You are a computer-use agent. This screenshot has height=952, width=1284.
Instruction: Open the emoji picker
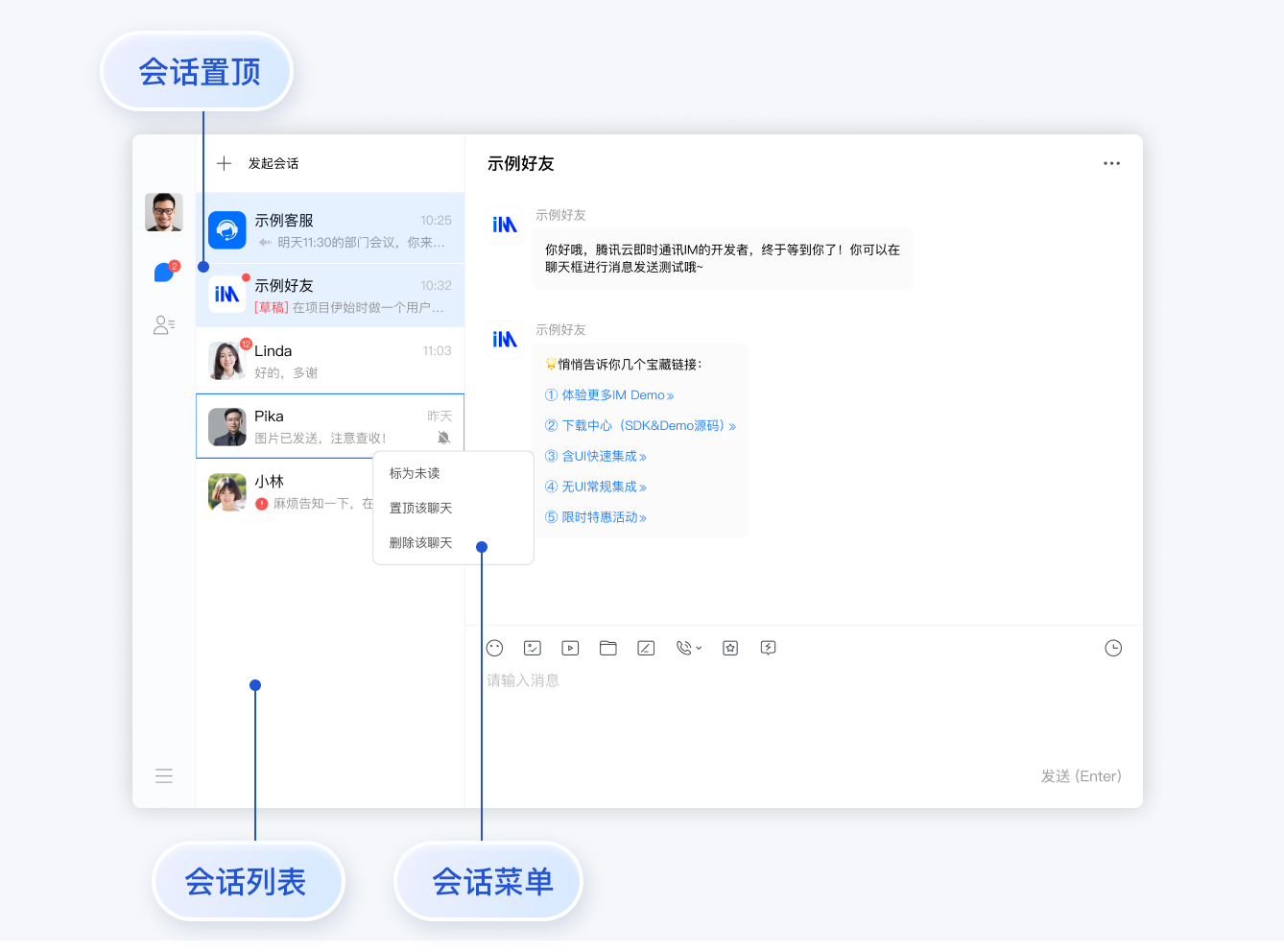tap(494, 648)
